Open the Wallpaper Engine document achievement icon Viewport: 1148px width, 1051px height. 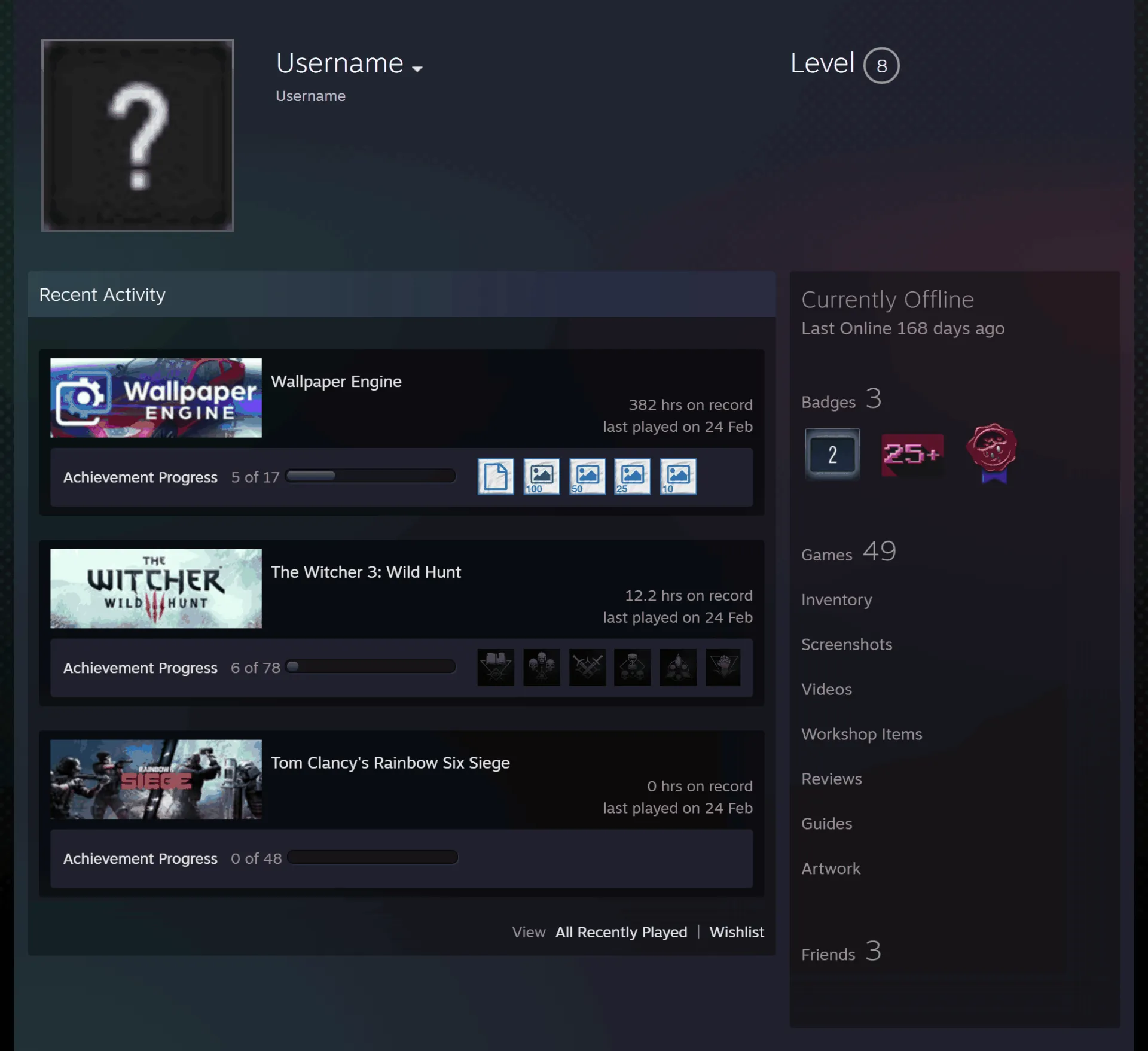point(496,477)
